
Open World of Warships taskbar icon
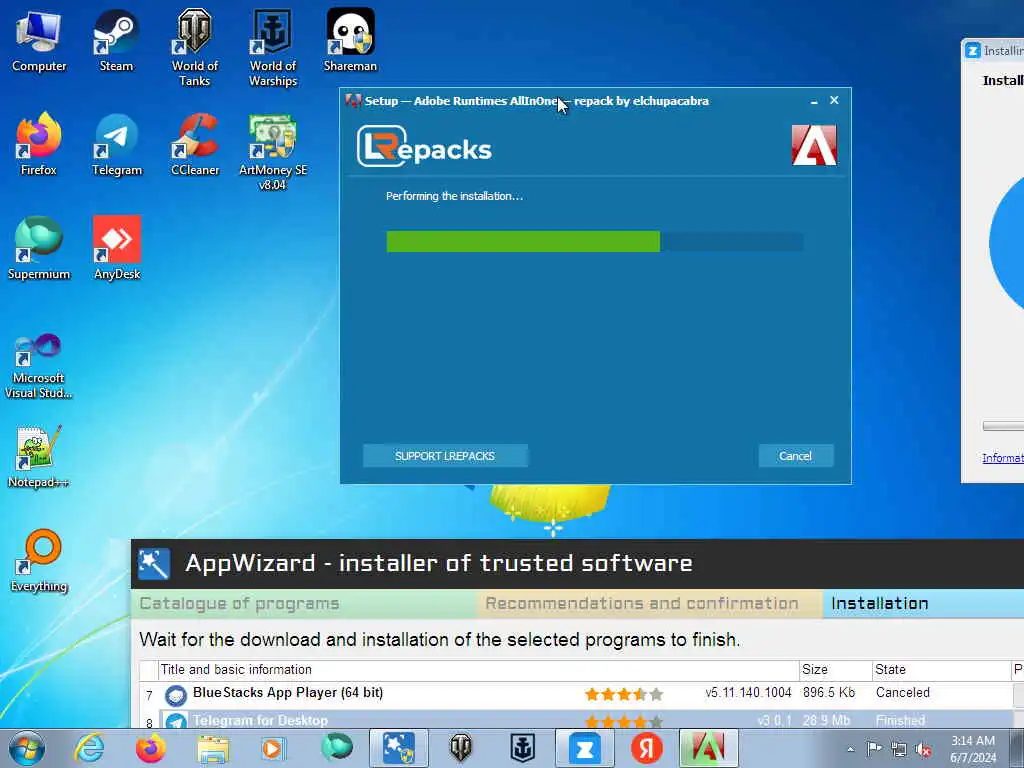[522, 748]
